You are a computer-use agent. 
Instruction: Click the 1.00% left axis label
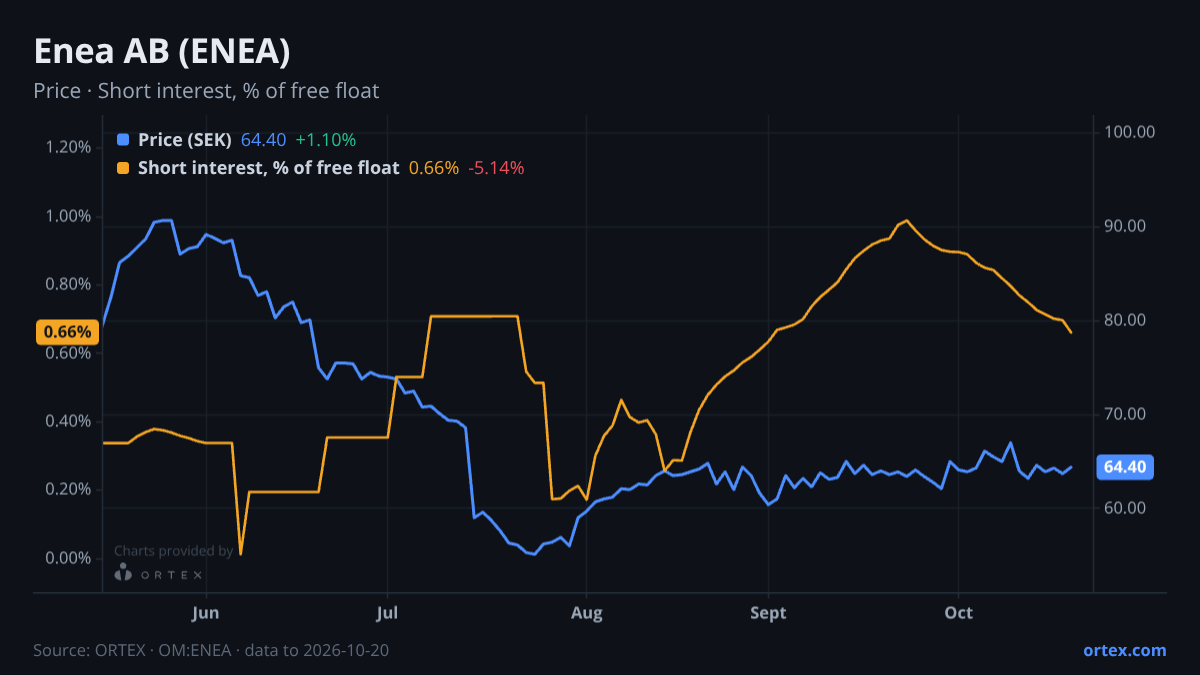coord(68,216)
